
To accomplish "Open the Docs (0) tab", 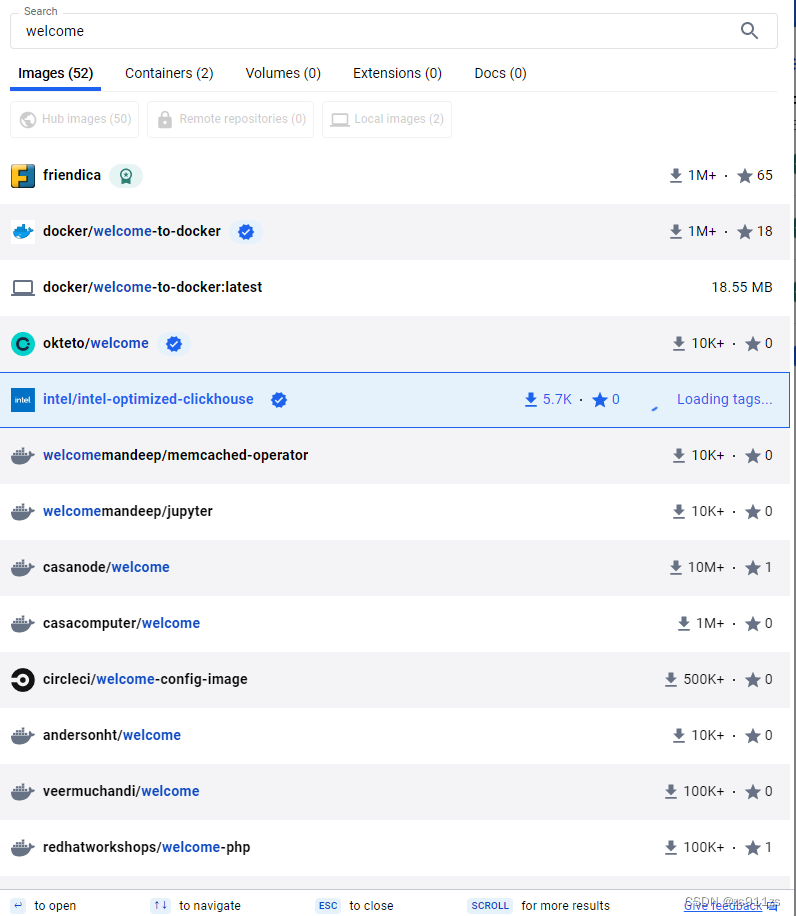I will click(x=500, y=73).
